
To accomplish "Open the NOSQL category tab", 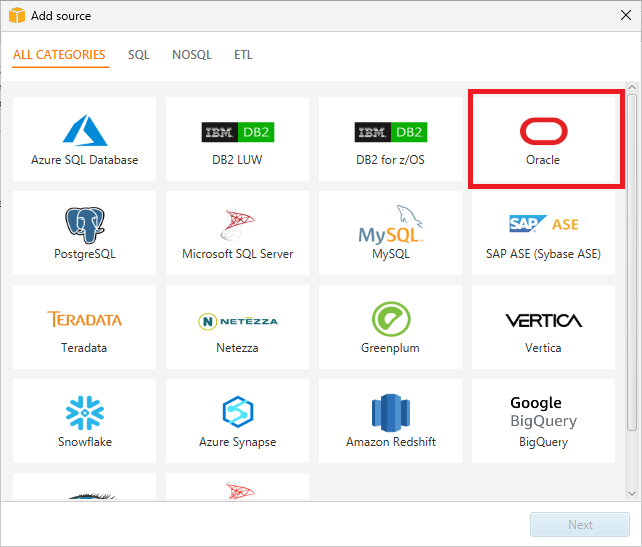I will coord(192,55).
